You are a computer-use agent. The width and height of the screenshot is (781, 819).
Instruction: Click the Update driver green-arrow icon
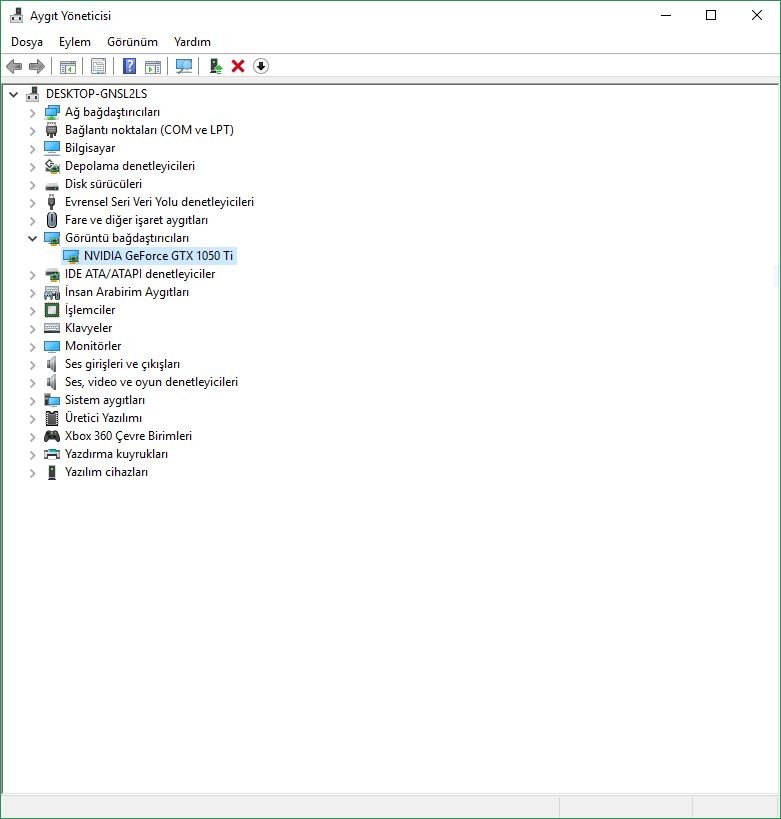point(215,66)
